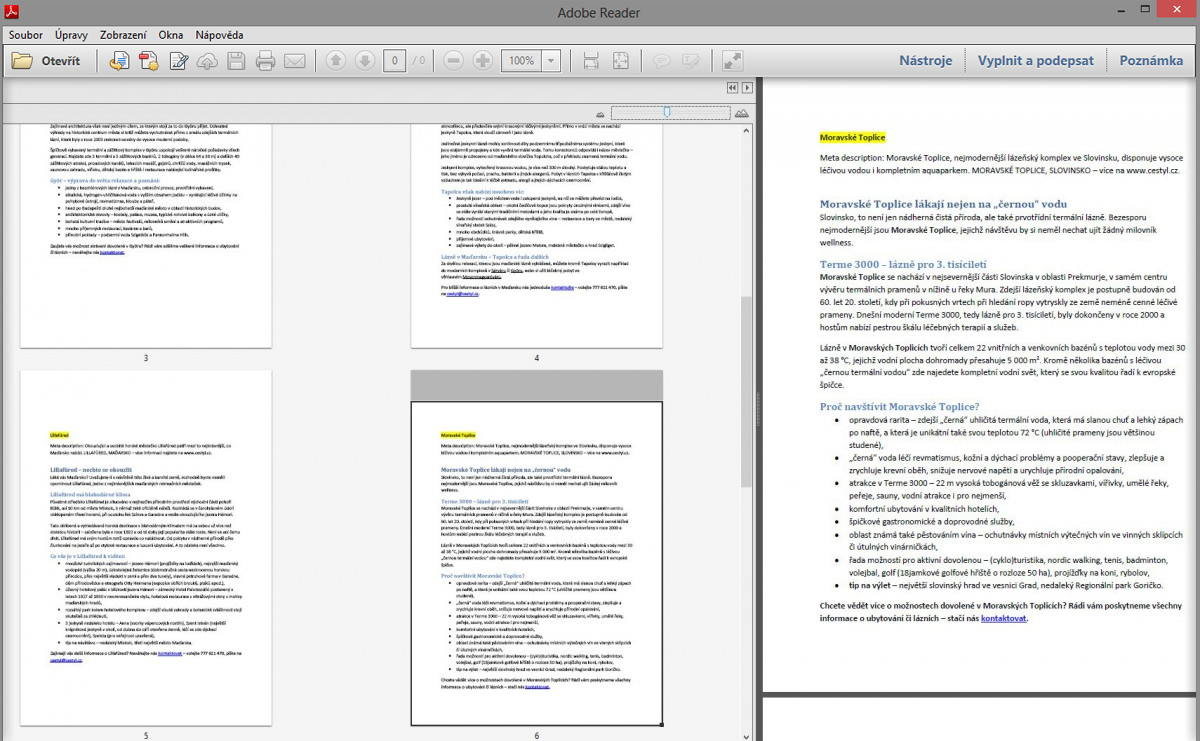1200x741 pixels.
Task: Click the create PDF icon
Action: [149, 60]
